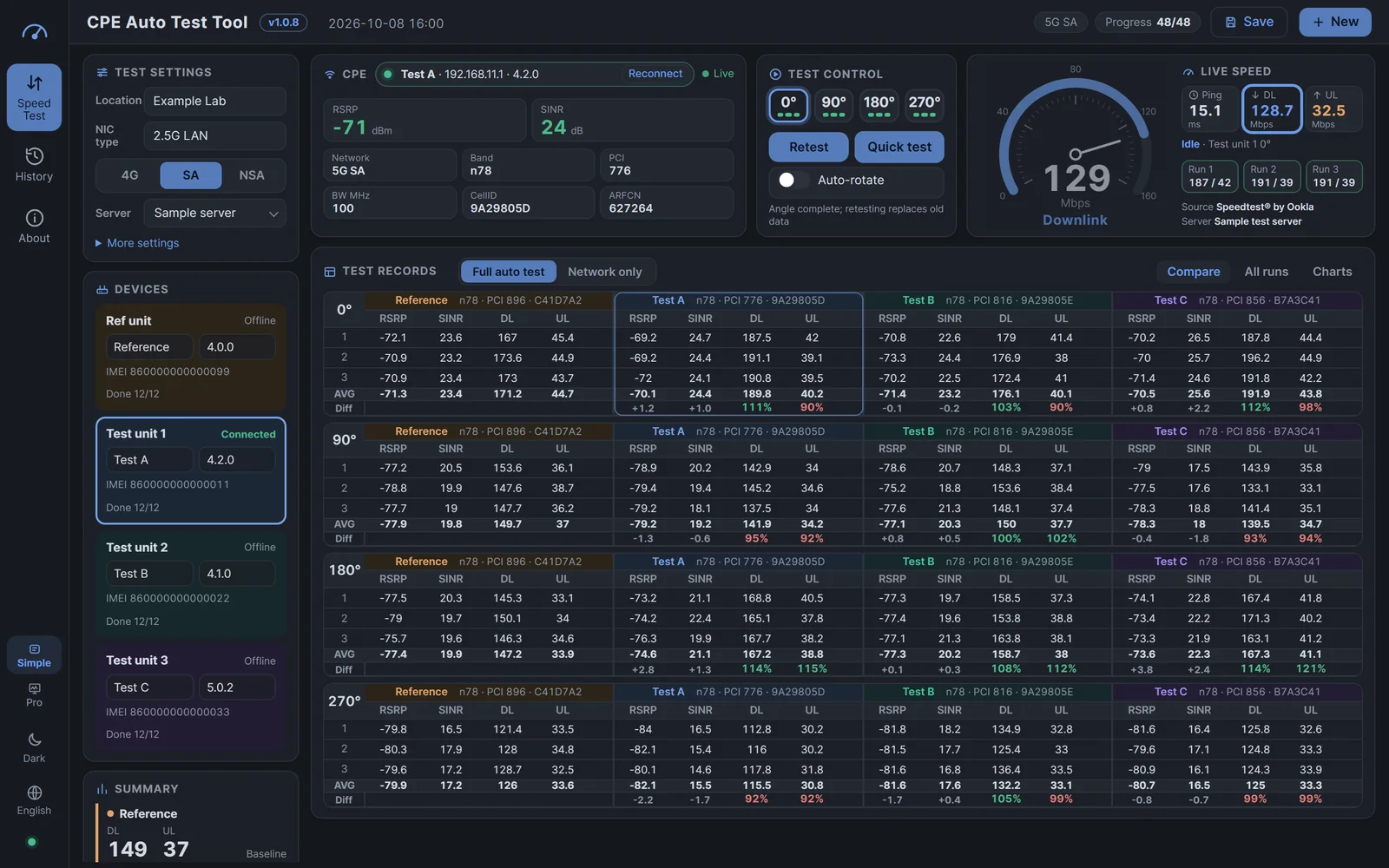
Task: Click the Save button
Action: click(1249, 22)
